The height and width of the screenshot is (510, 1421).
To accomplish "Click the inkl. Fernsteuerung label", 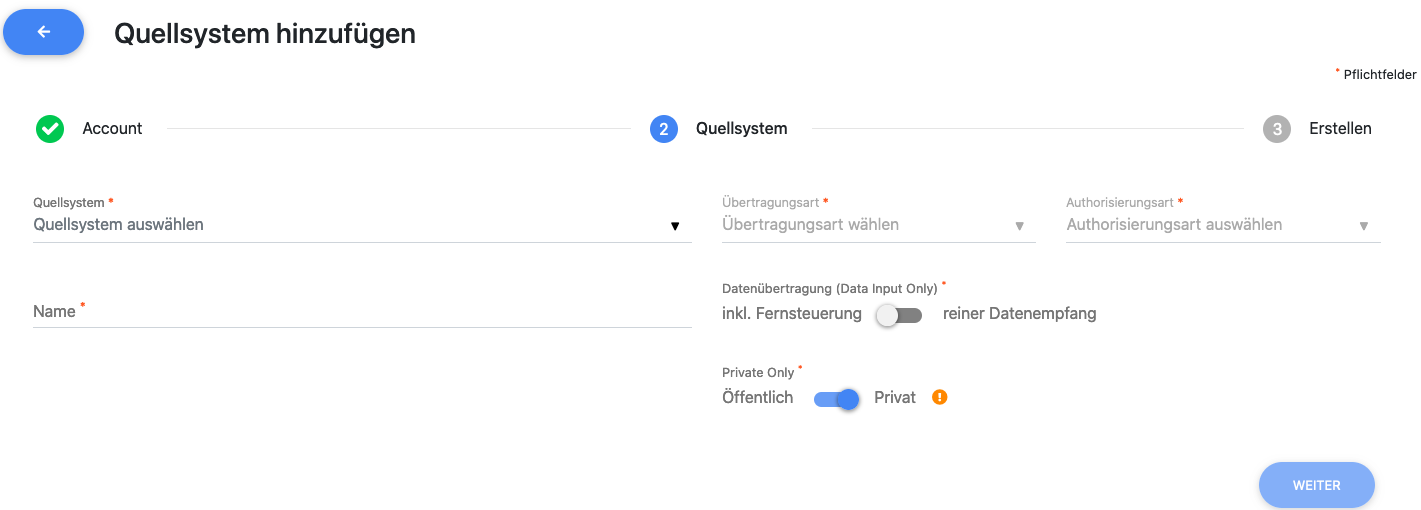I will (x=791, y=314).
